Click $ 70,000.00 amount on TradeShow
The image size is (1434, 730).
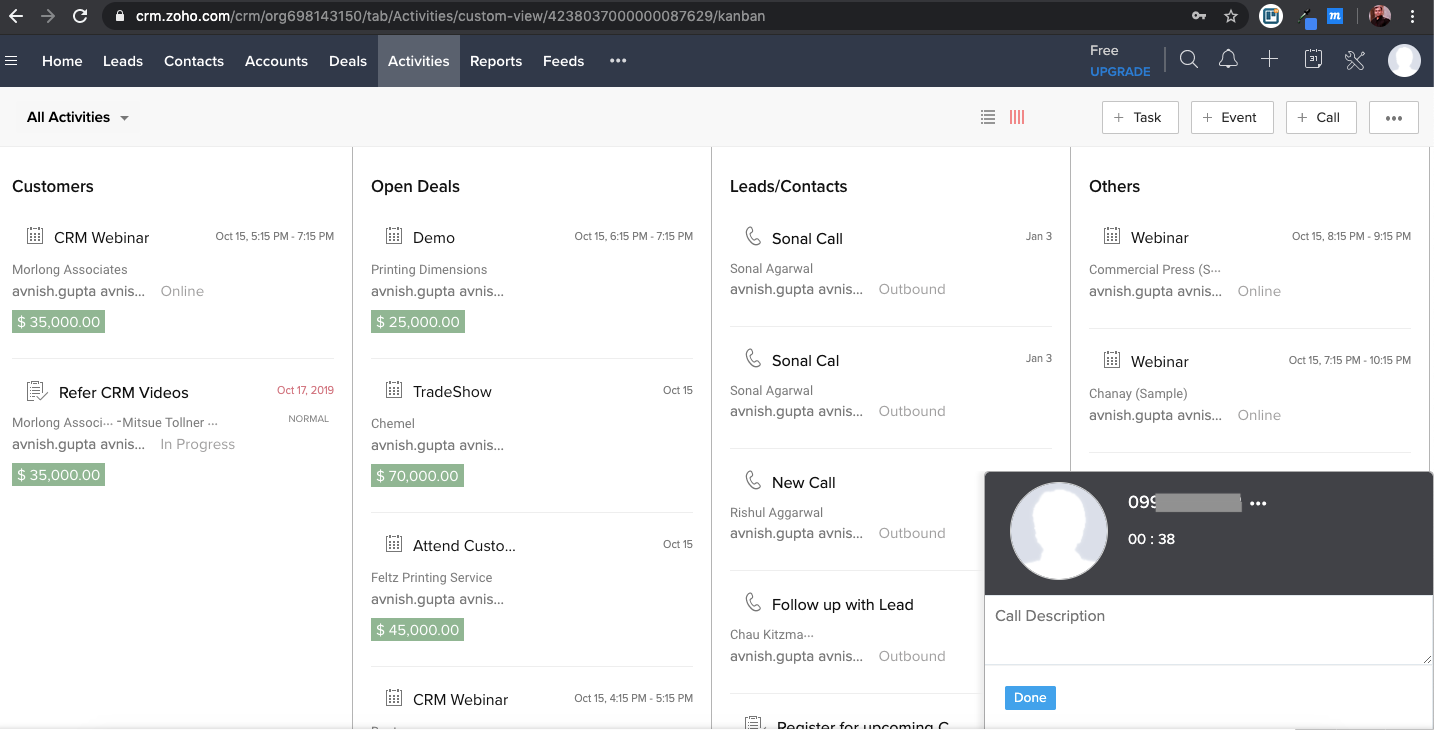click(417, 476)
